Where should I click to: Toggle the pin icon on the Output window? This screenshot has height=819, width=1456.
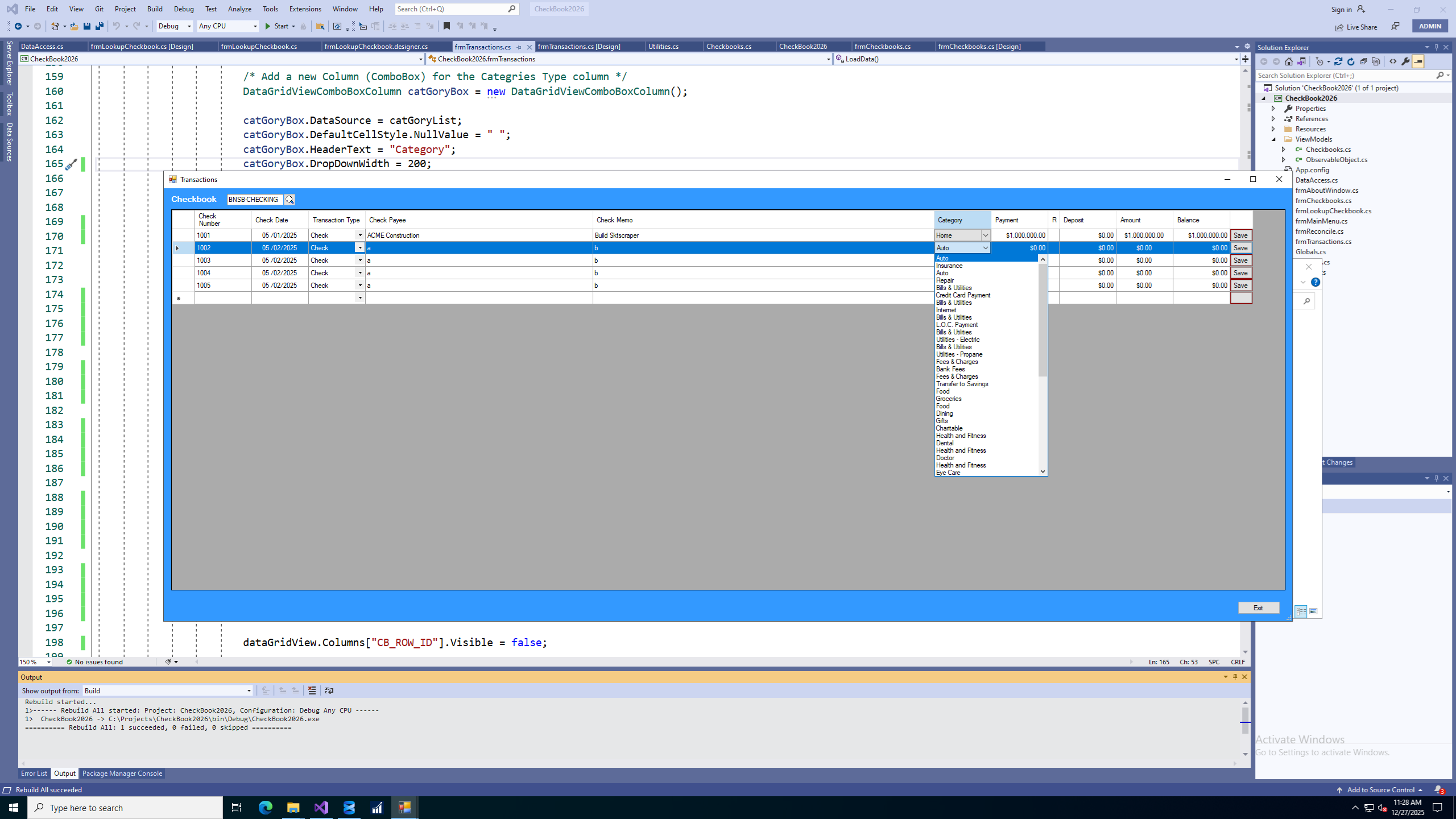1234,677
